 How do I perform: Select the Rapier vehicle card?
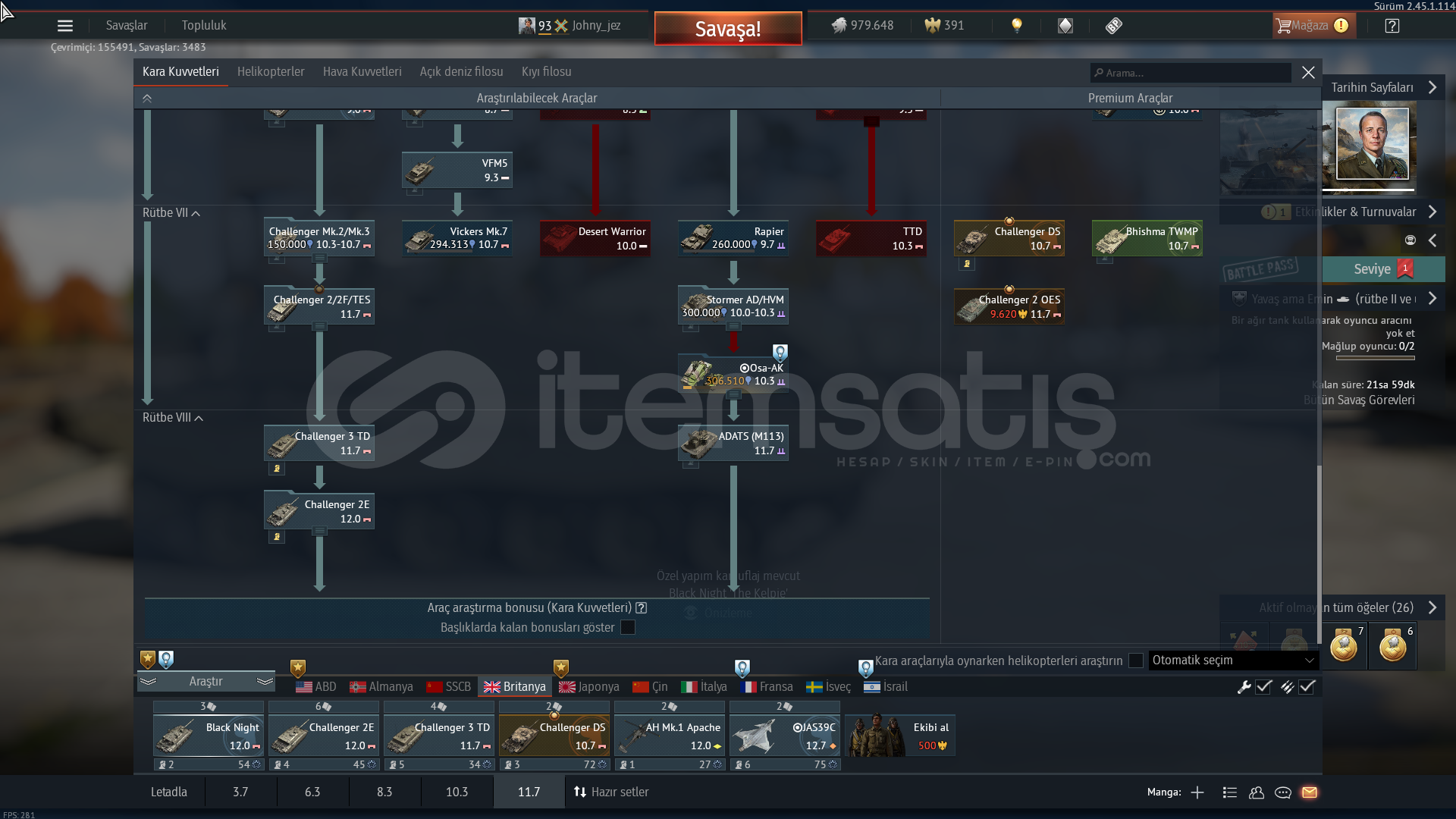click(x=733, y=238)
